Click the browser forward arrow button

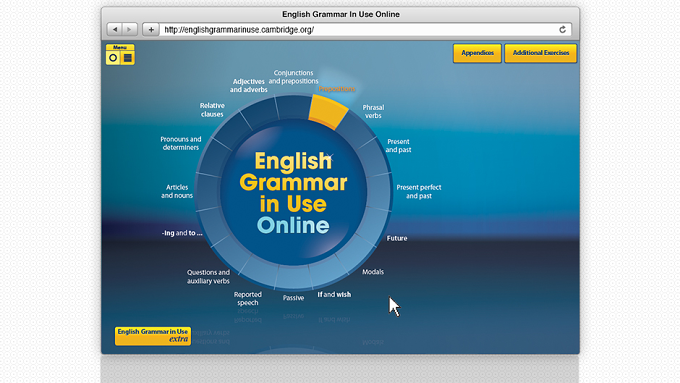(x=130, y=29)
